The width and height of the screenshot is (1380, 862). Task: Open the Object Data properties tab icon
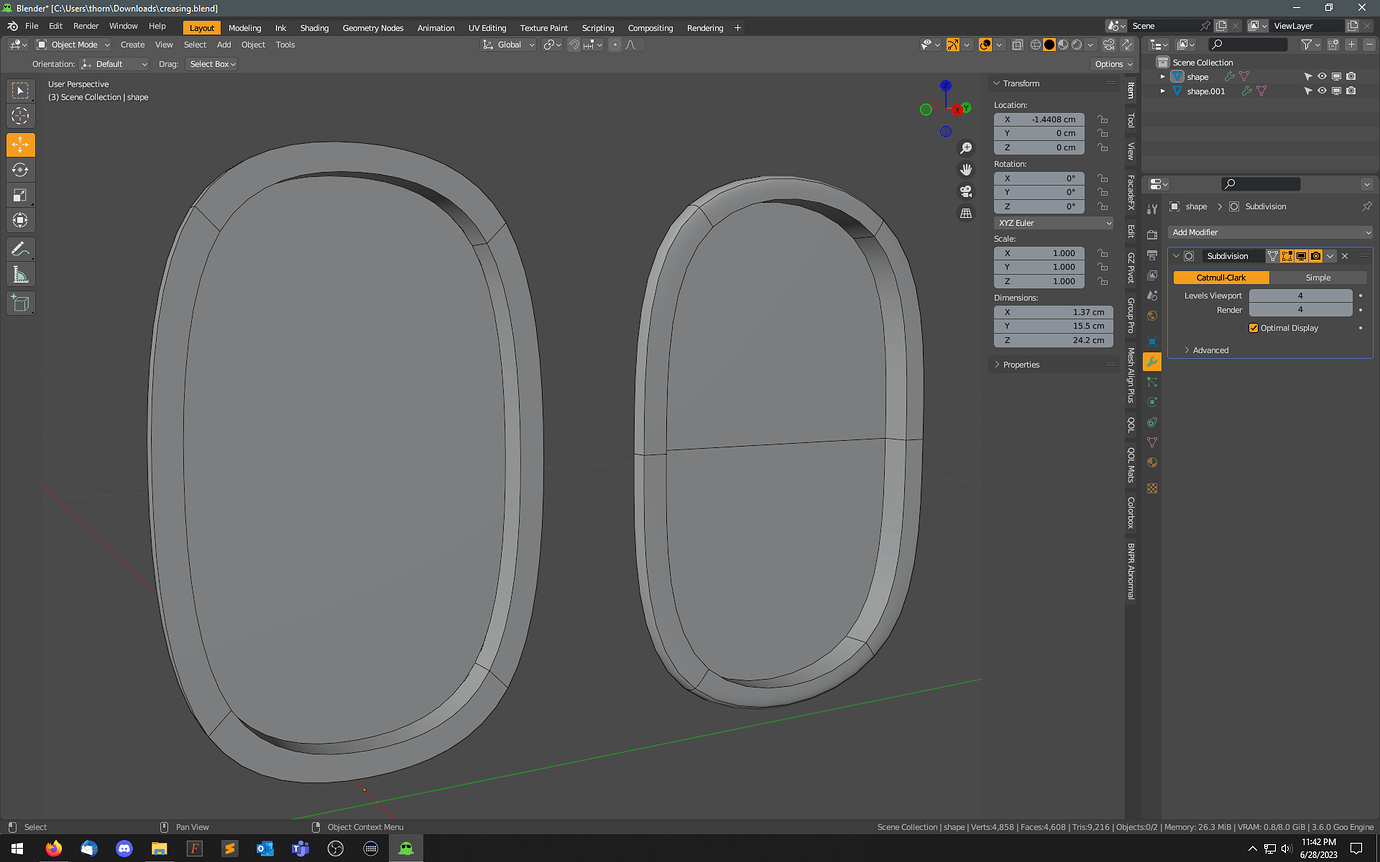tap(1152, 442)
